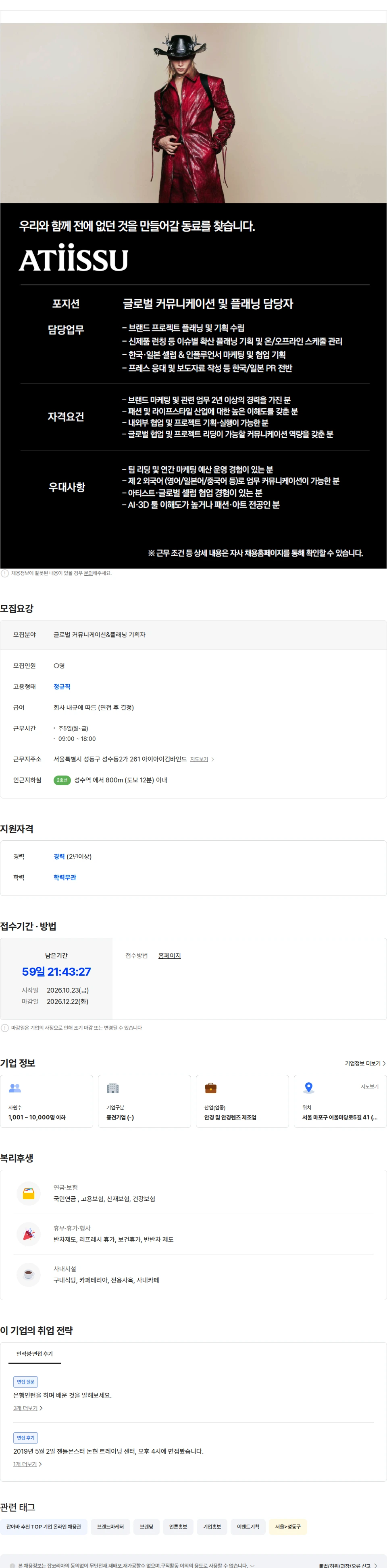387x1568 pixels.
Task: Click the subway text 성수역 에서 800m
Action: (x=121, y=780)
